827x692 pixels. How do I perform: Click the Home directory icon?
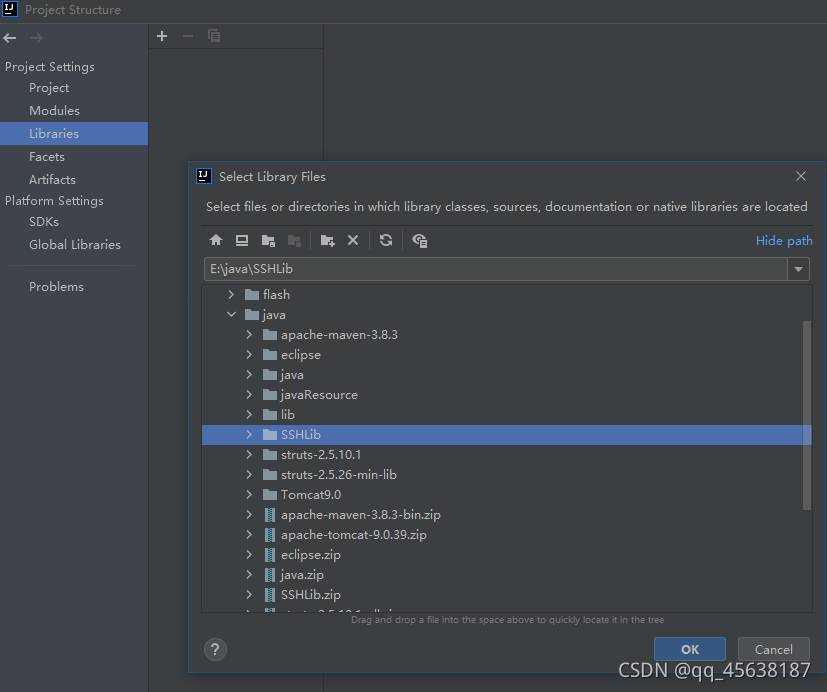(x=216, y=241)
